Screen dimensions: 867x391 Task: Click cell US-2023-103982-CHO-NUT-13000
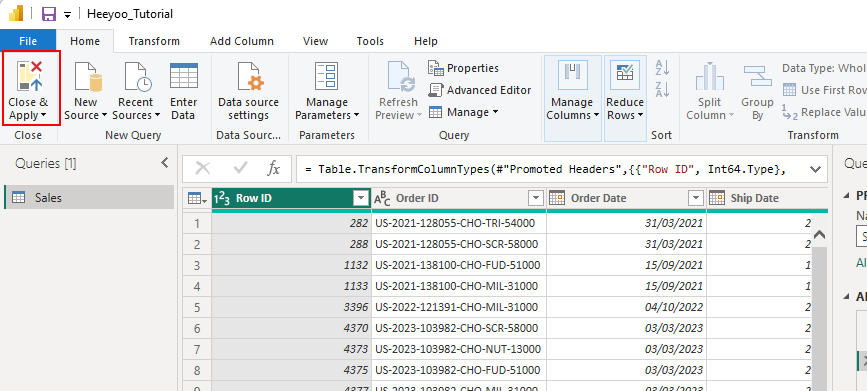(x=459, y=350)
